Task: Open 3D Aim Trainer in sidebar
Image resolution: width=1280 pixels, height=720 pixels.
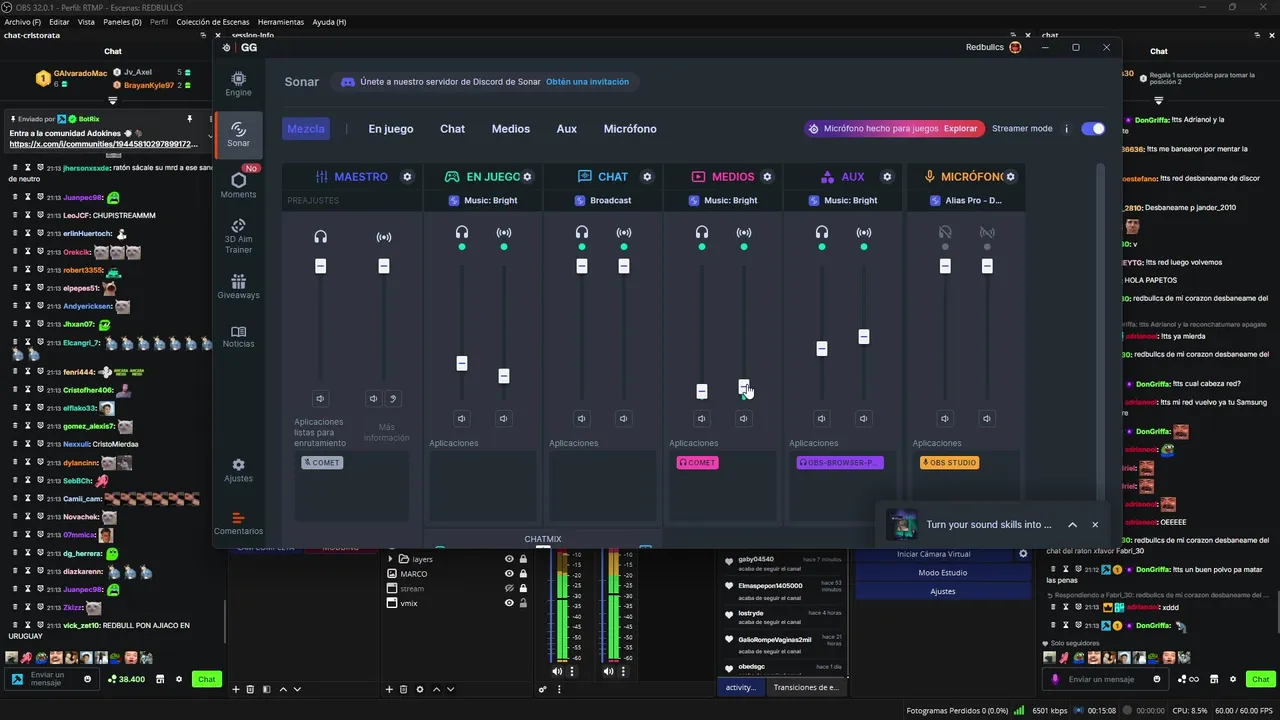Action: click(x=238, y=236)
